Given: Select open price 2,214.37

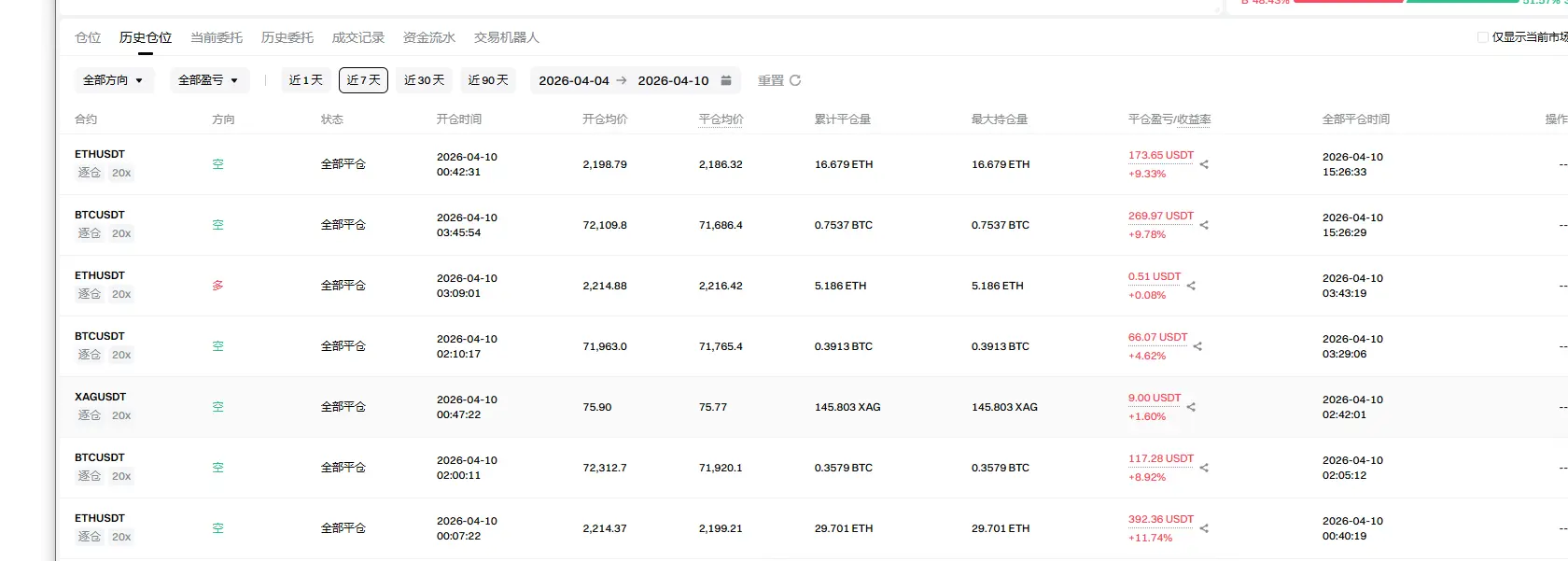Looking at the screenshot, I should pyautogui.click(x=605, y=528).
